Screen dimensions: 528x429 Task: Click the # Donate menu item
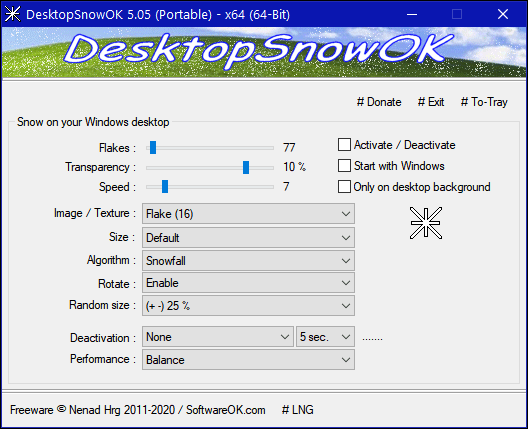pyautogui.click(x=379, y=102)
